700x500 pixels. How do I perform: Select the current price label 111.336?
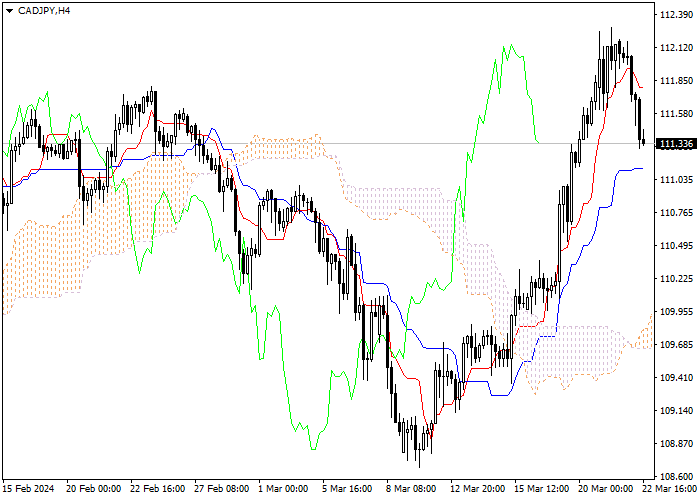[x=676, y=144]
